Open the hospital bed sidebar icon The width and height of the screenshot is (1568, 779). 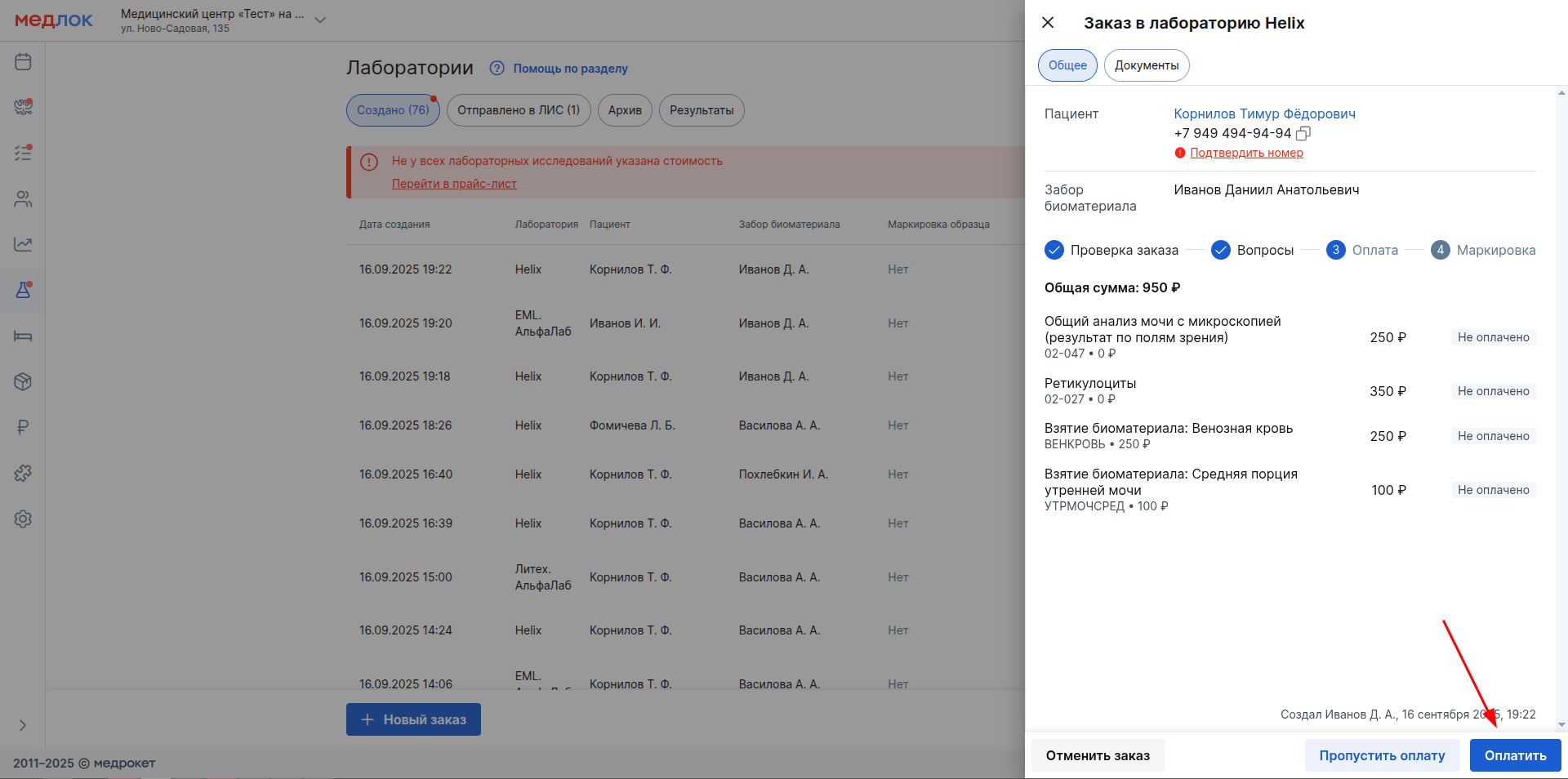[23, 336]
